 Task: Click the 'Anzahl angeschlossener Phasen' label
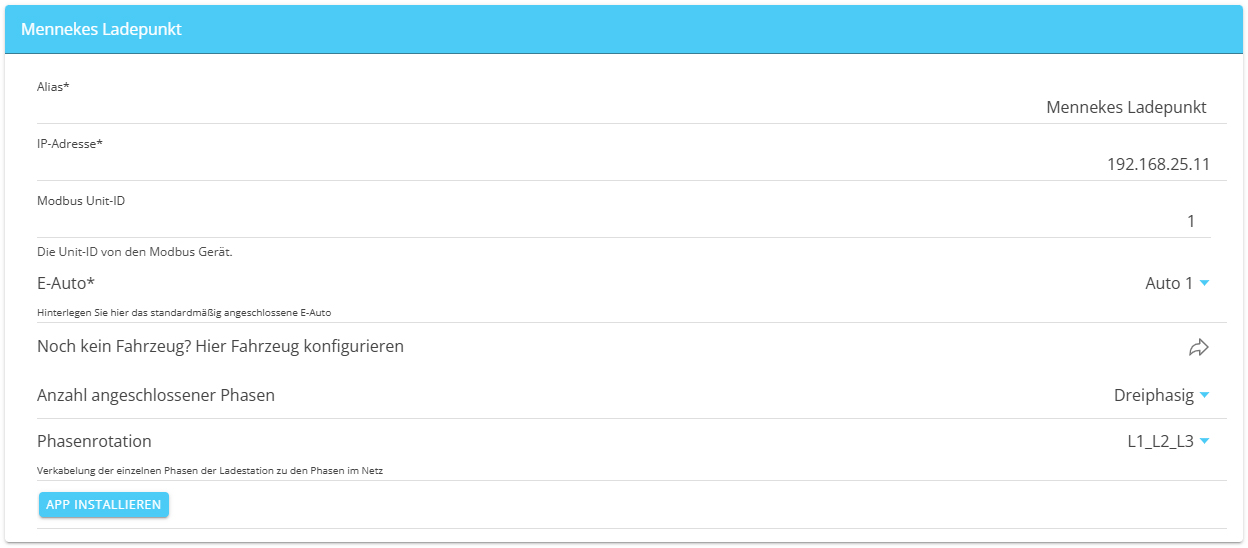(156, 395)
